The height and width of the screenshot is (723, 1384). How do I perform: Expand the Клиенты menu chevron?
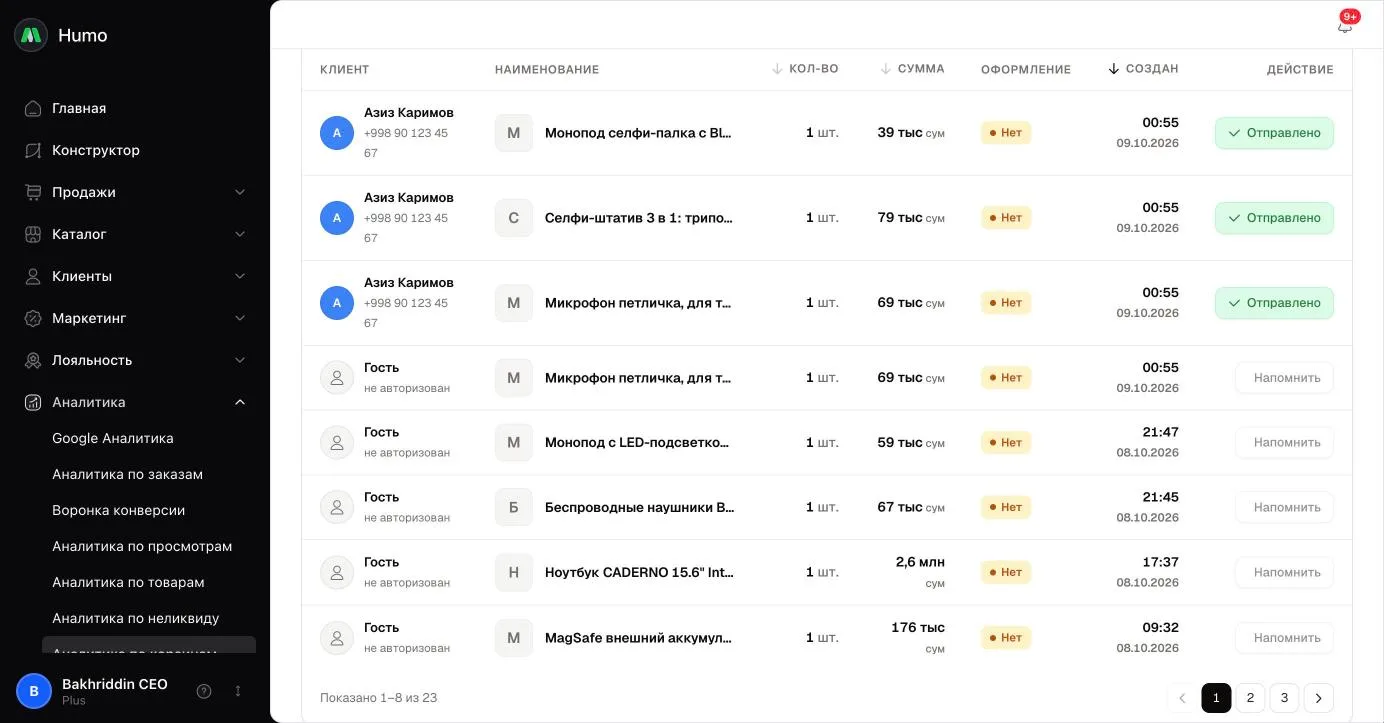pos(240,276)
